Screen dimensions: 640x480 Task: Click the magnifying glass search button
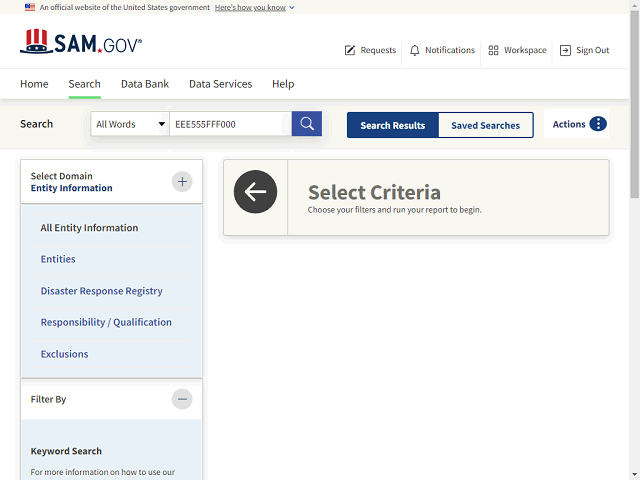point(307,124)
